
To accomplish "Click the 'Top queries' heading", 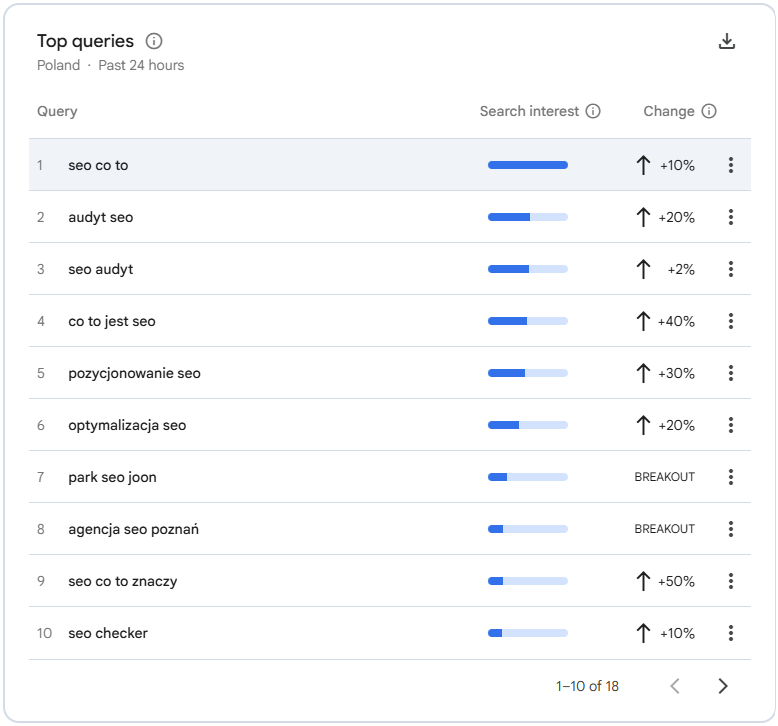I will click(85, 41).
